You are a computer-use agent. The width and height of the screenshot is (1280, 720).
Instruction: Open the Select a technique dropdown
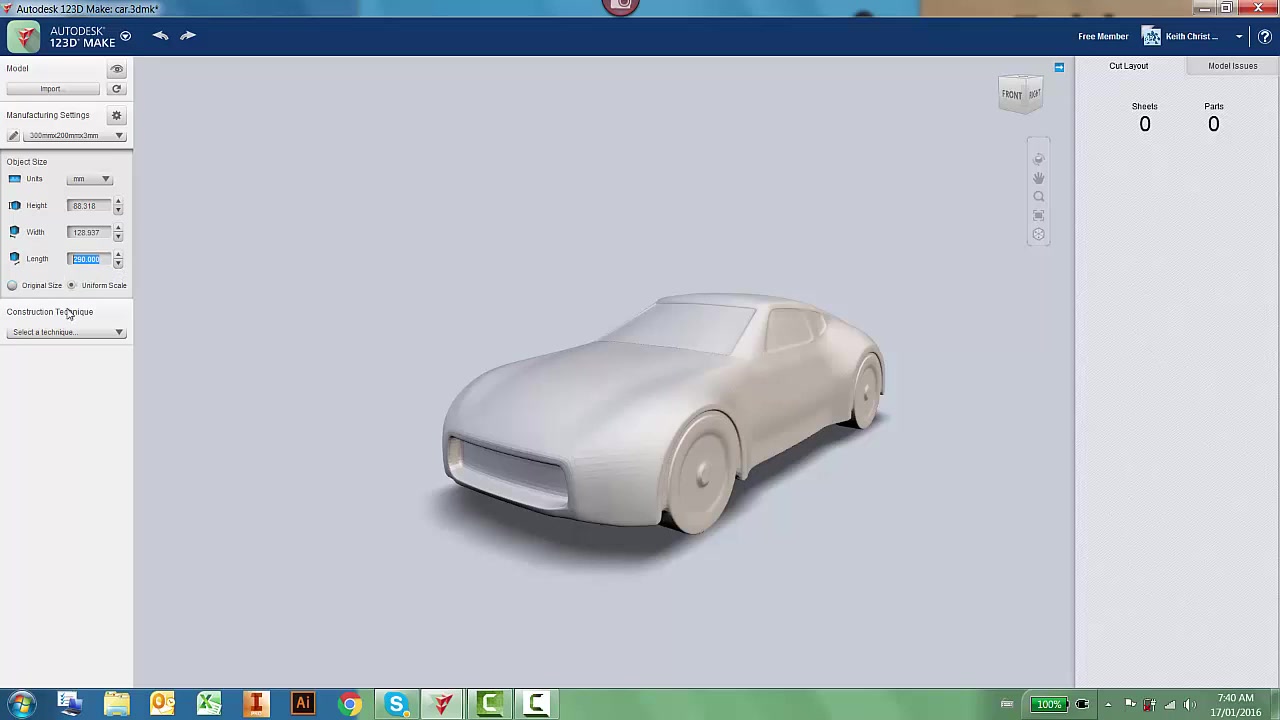coord(65,331)
